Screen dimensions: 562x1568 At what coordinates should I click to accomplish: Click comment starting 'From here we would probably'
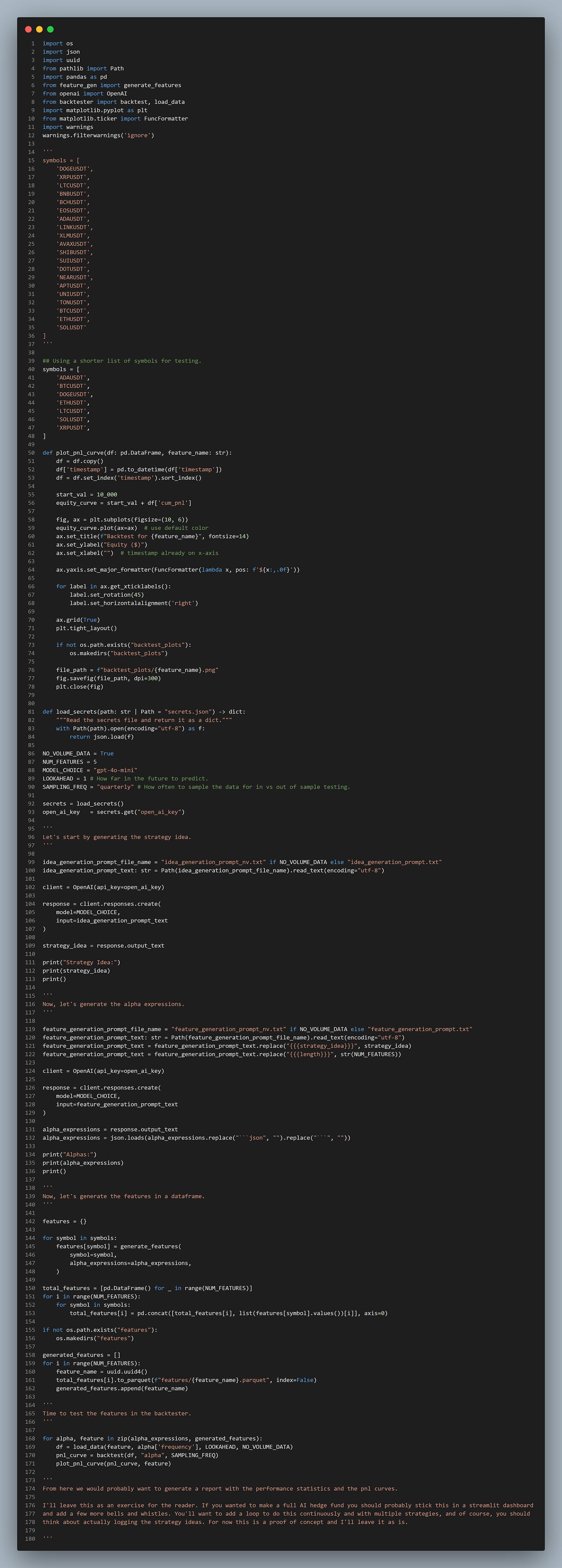click(220, 1488)
